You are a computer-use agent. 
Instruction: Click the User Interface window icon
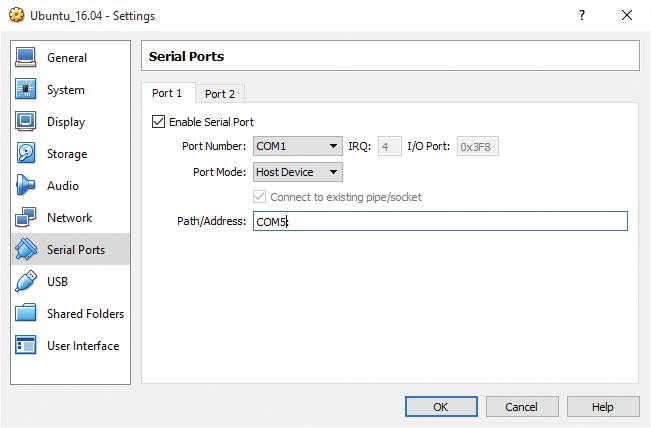(26, 345)
